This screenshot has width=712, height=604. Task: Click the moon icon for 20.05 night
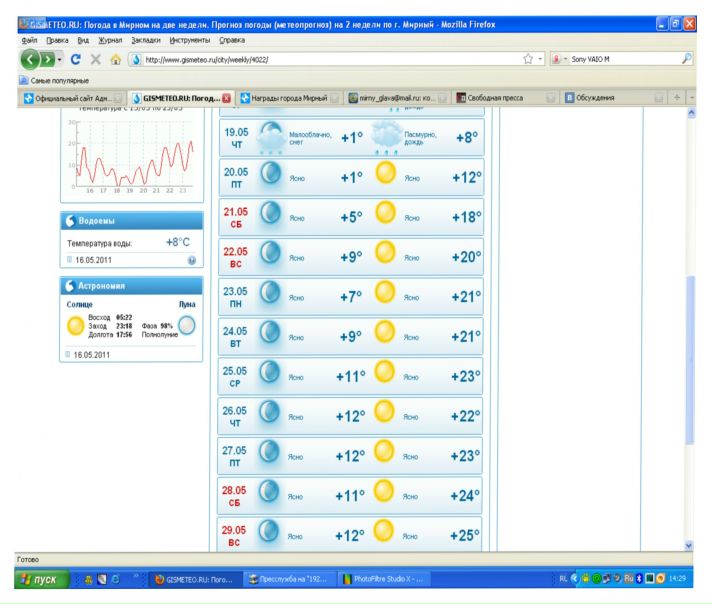[x=270, y=177]
